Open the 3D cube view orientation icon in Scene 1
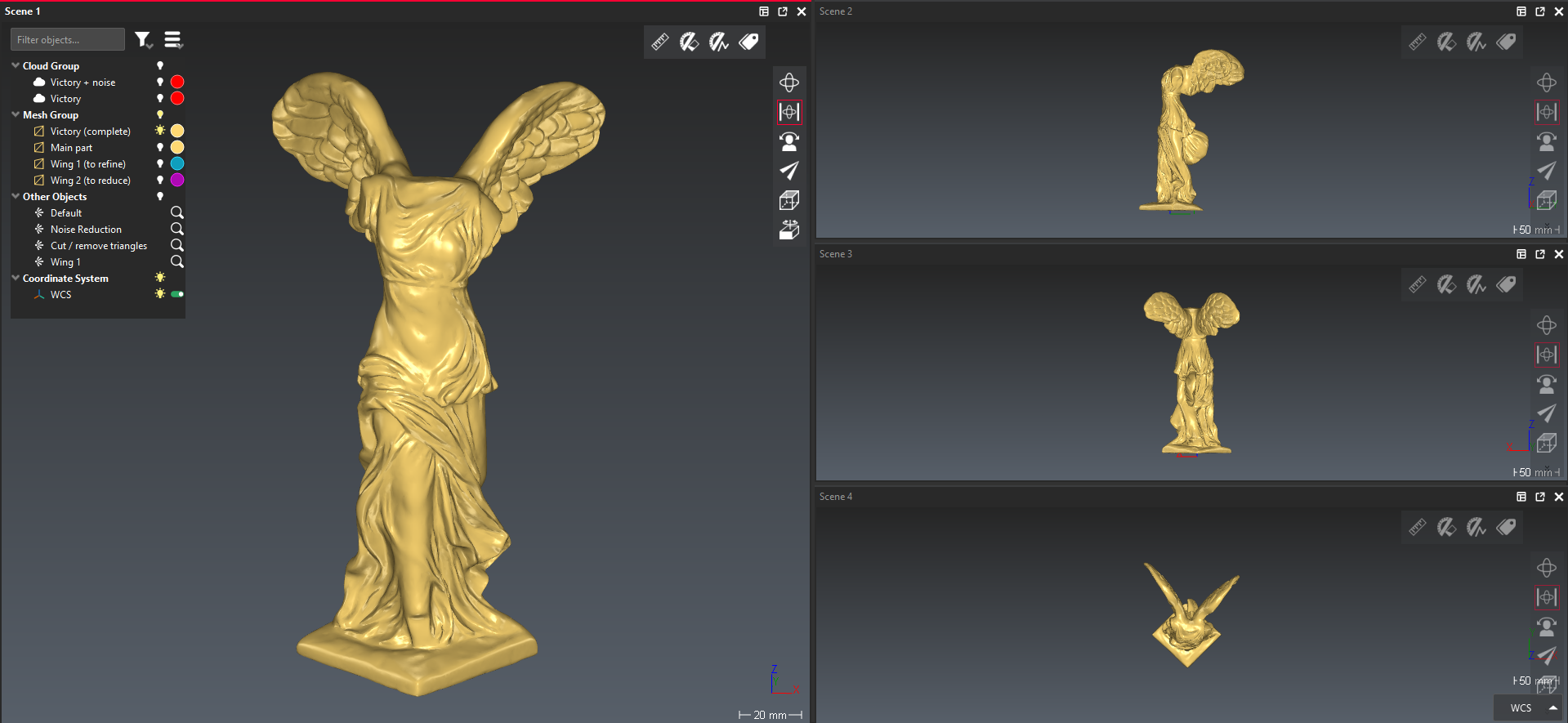 789,200
